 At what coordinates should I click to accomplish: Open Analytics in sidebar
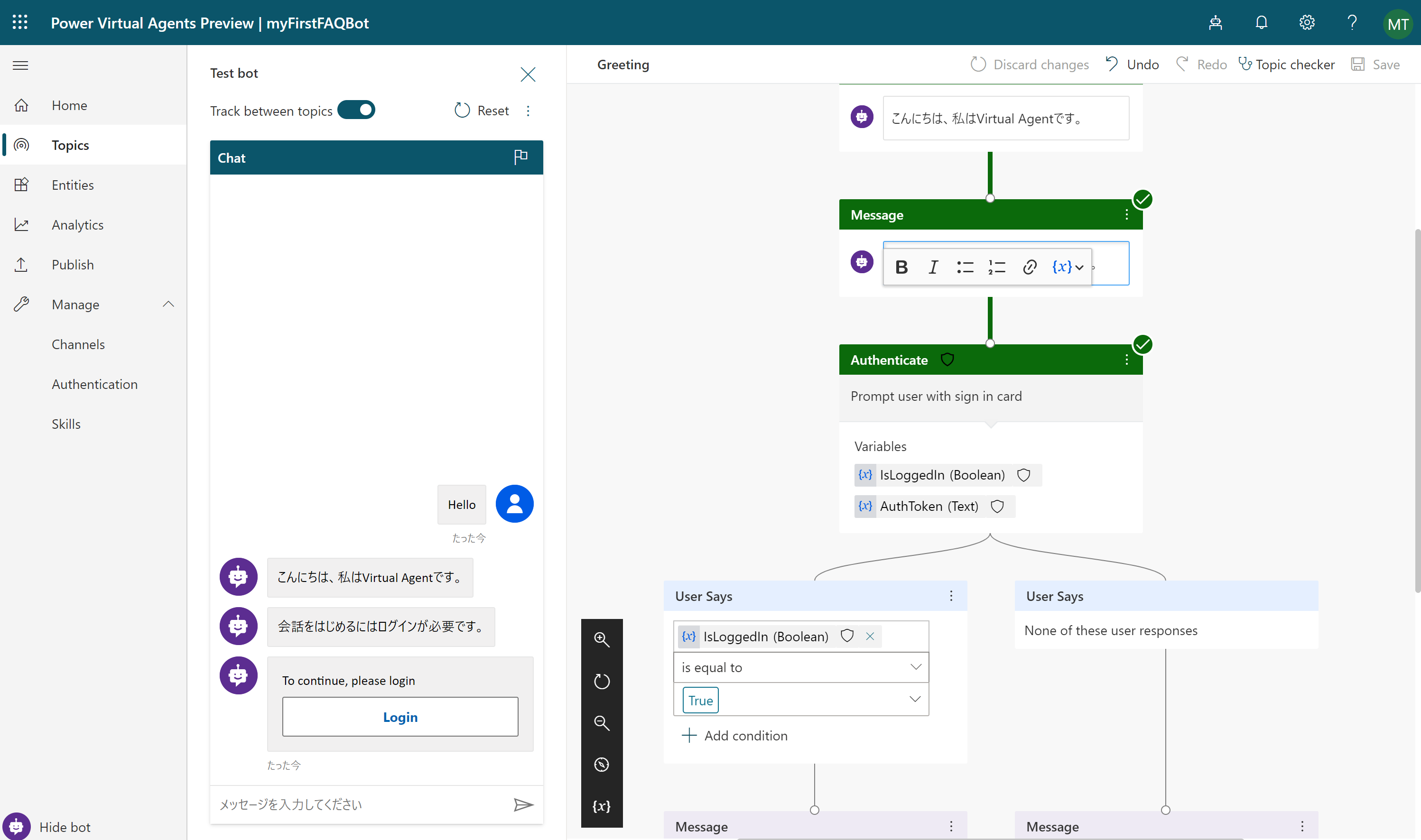[93, 225]
